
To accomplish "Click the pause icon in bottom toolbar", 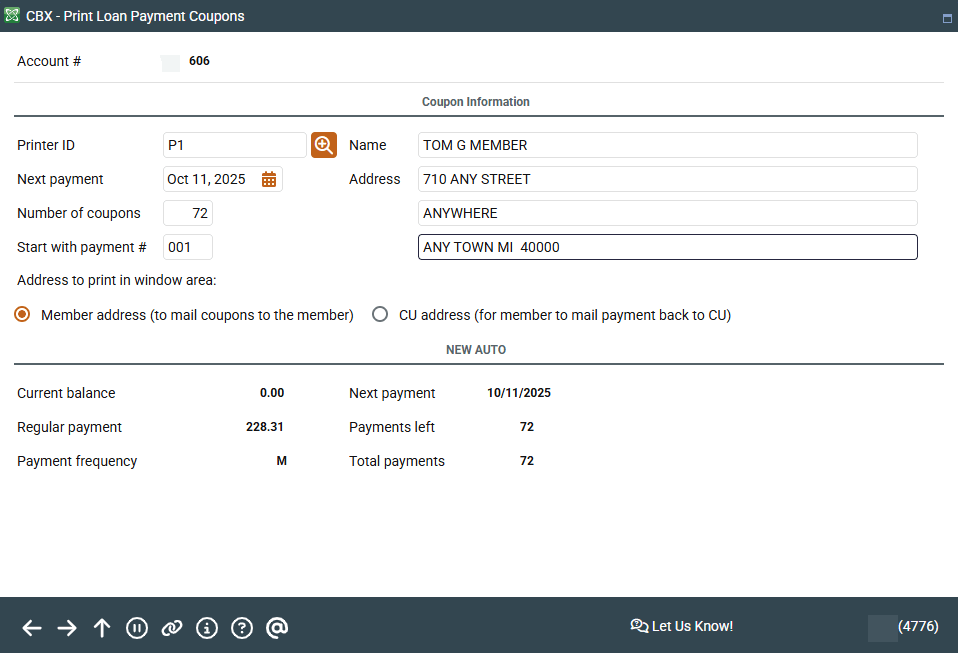I will click(x=137, y=627).
